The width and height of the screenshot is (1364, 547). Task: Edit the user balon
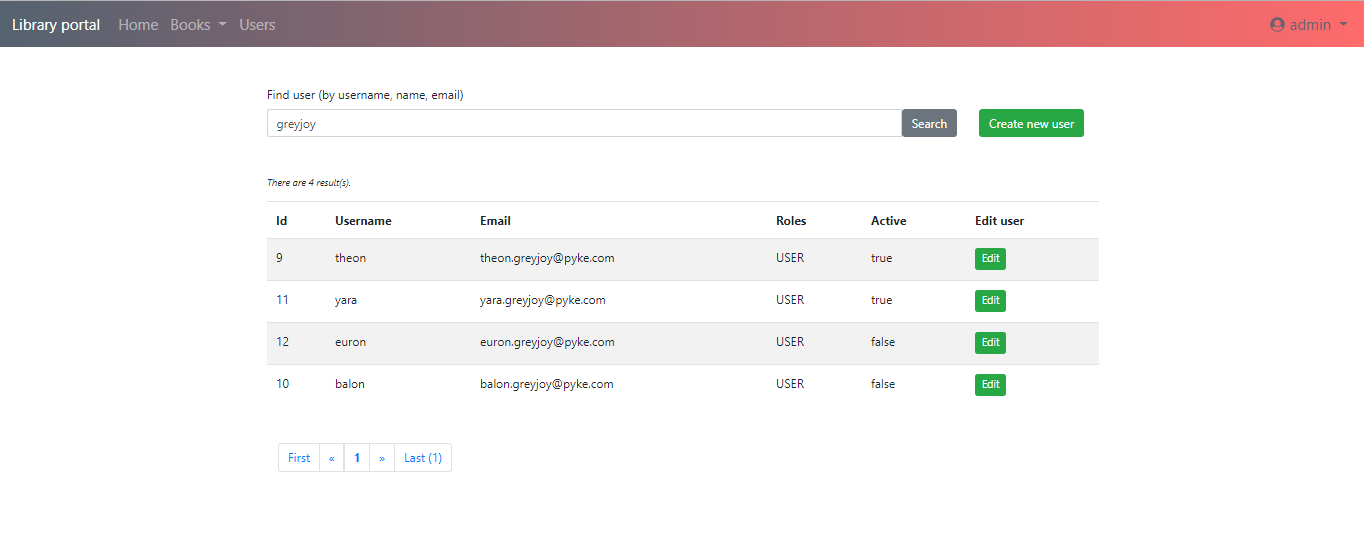990,385
